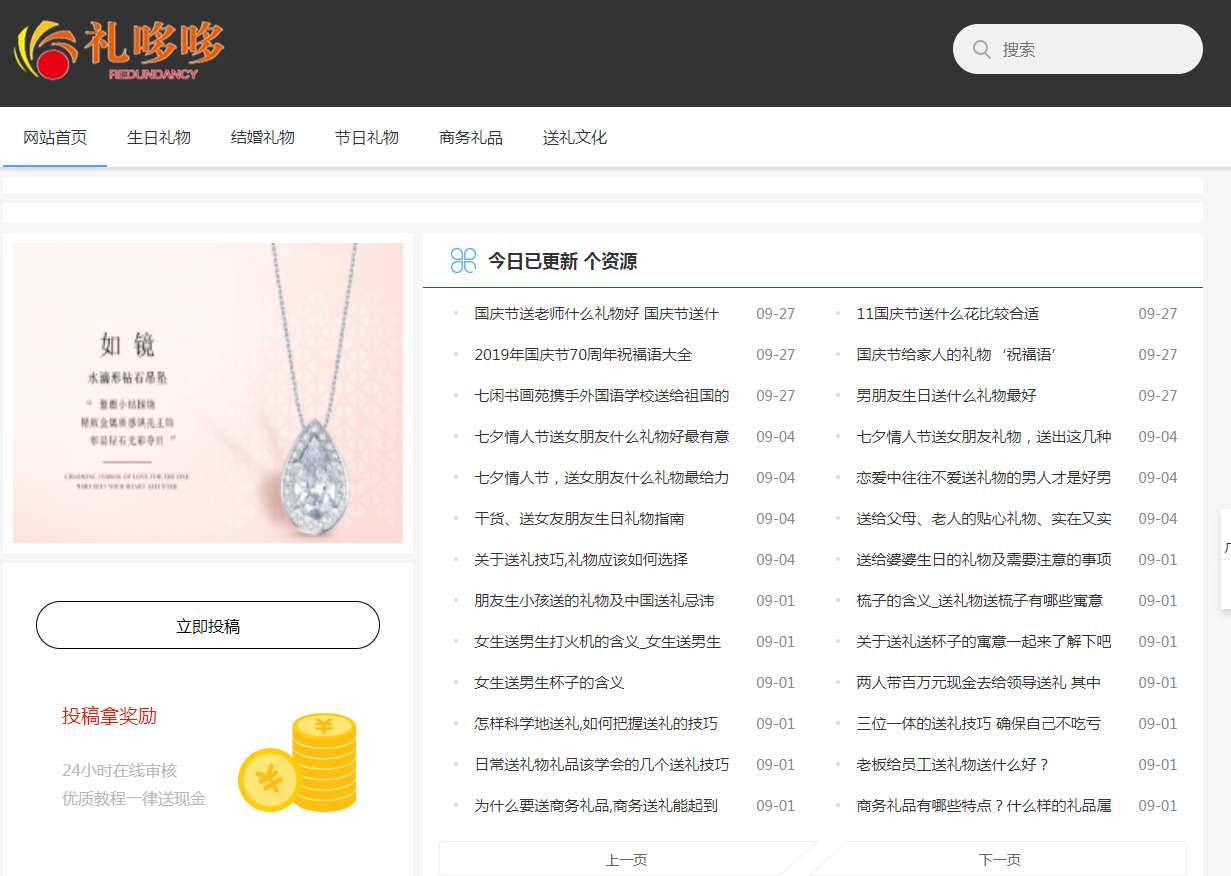Open the 节日礼物 menu item
The height and width of the screenshot is (876, 1231).
click(x=367, y=138)
